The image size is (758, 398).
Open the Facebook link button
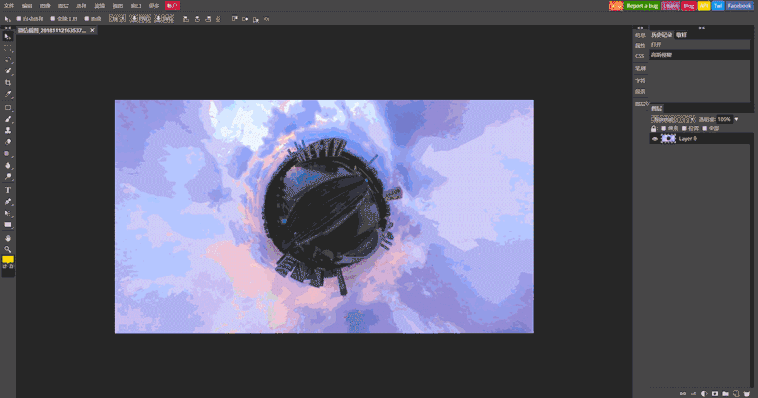click(x=739, y=6)
